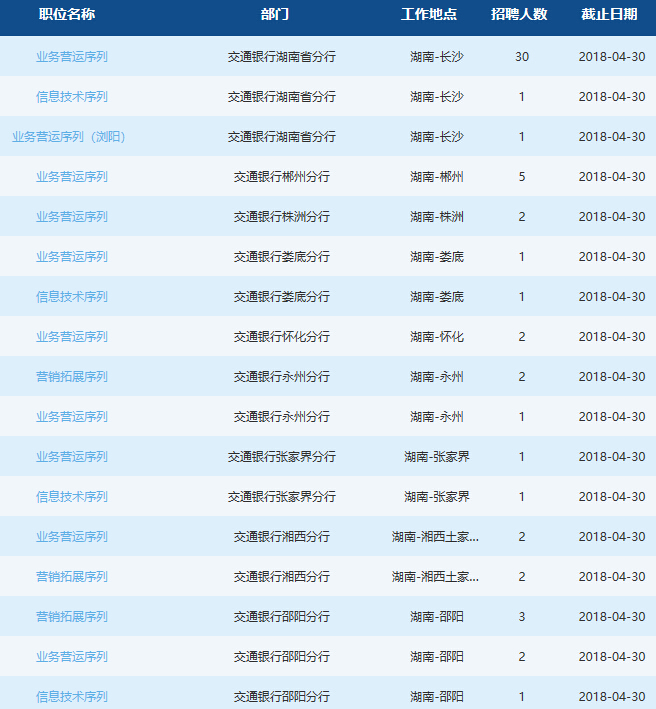Image resolution: width=656 pixels, height=709 pixels.
Task: Select 交通银行湘西分行 in the 营销拓展序列 row
Action: 282,577
